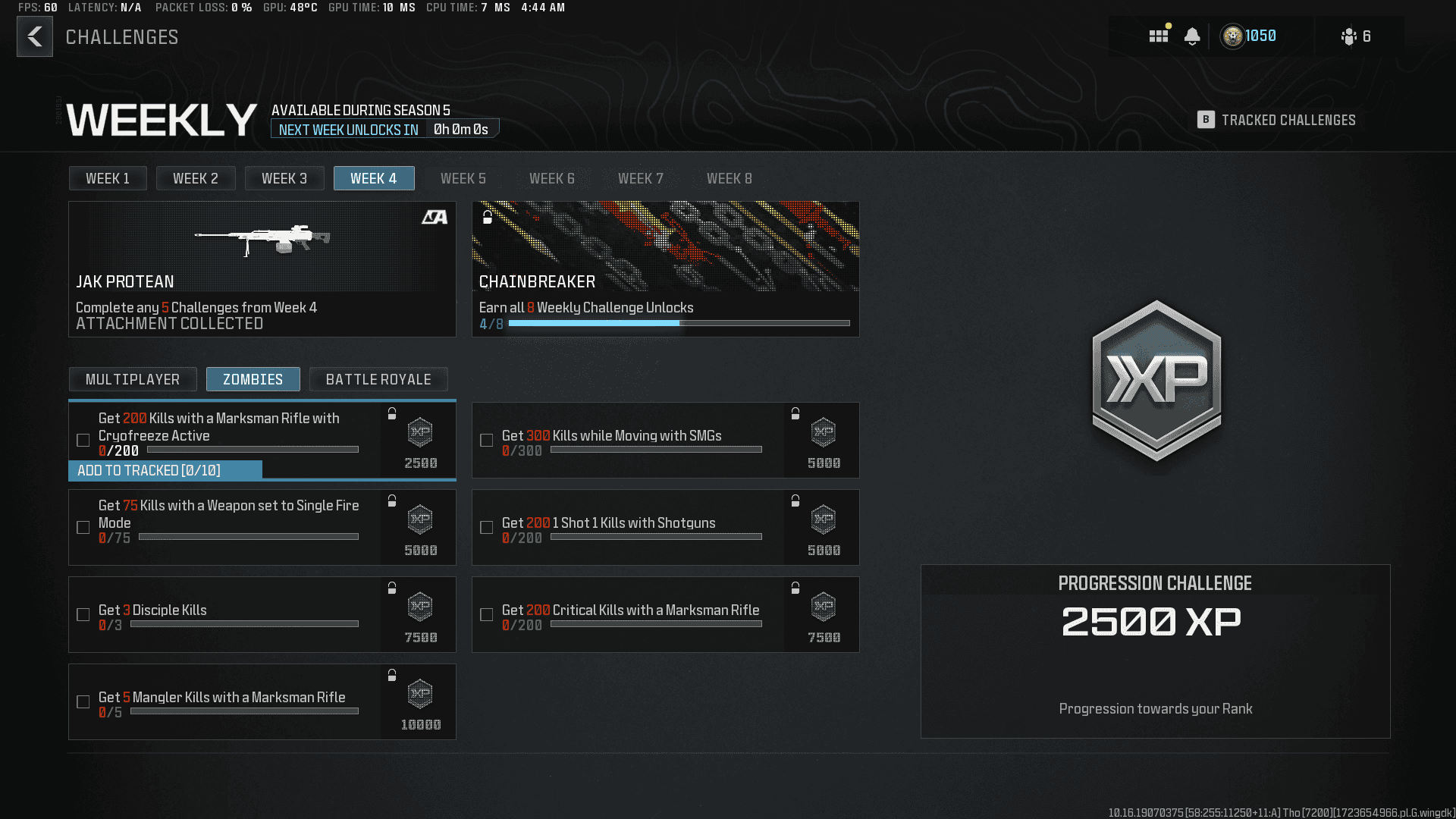Open the notifications bell
Screen dimensions: 1456x819
(1192, 36)
